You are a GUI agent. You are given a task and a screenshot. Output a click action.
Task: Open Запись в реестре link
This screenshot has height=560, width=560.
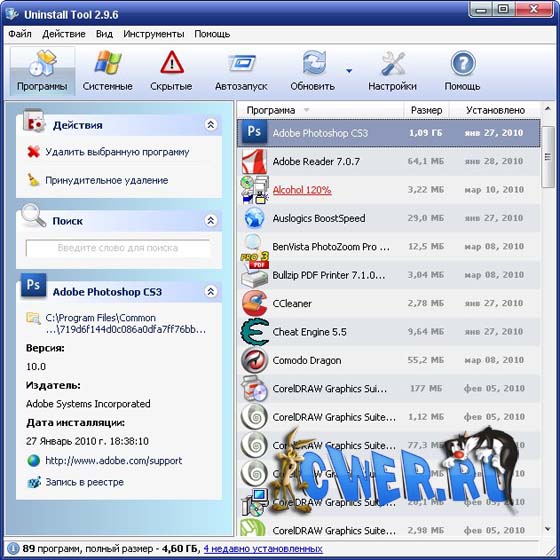coord(84,482)
